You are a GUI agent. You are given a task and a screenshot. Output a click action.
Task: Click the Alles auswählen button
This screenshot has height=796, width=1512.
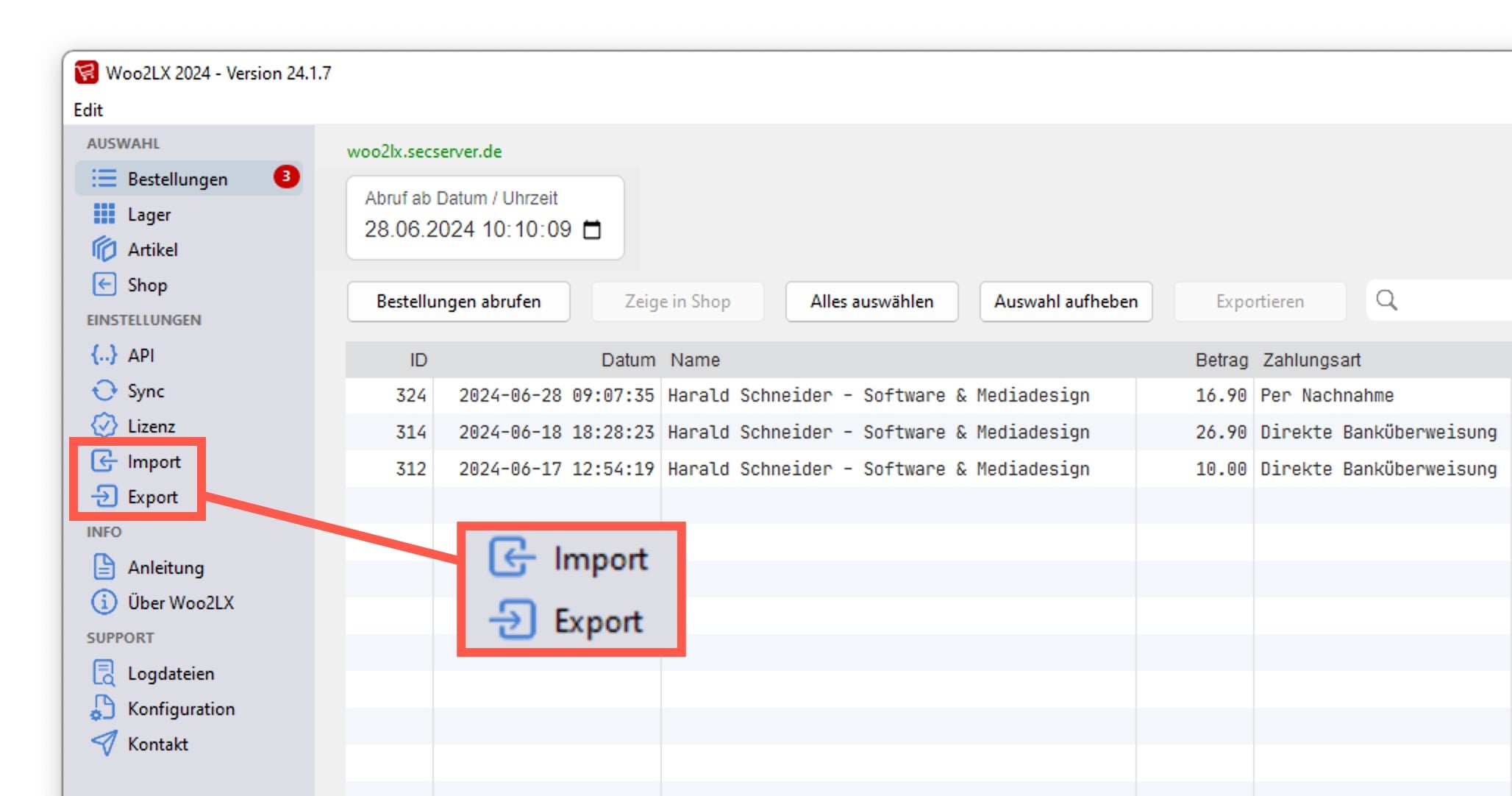point(871,302)
